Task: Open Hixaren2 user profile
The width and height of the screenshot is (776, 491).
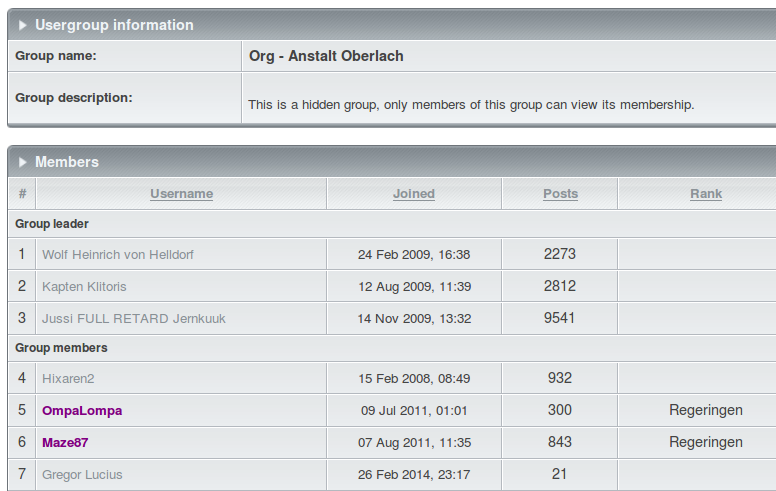Action: [x=68, y=379]
